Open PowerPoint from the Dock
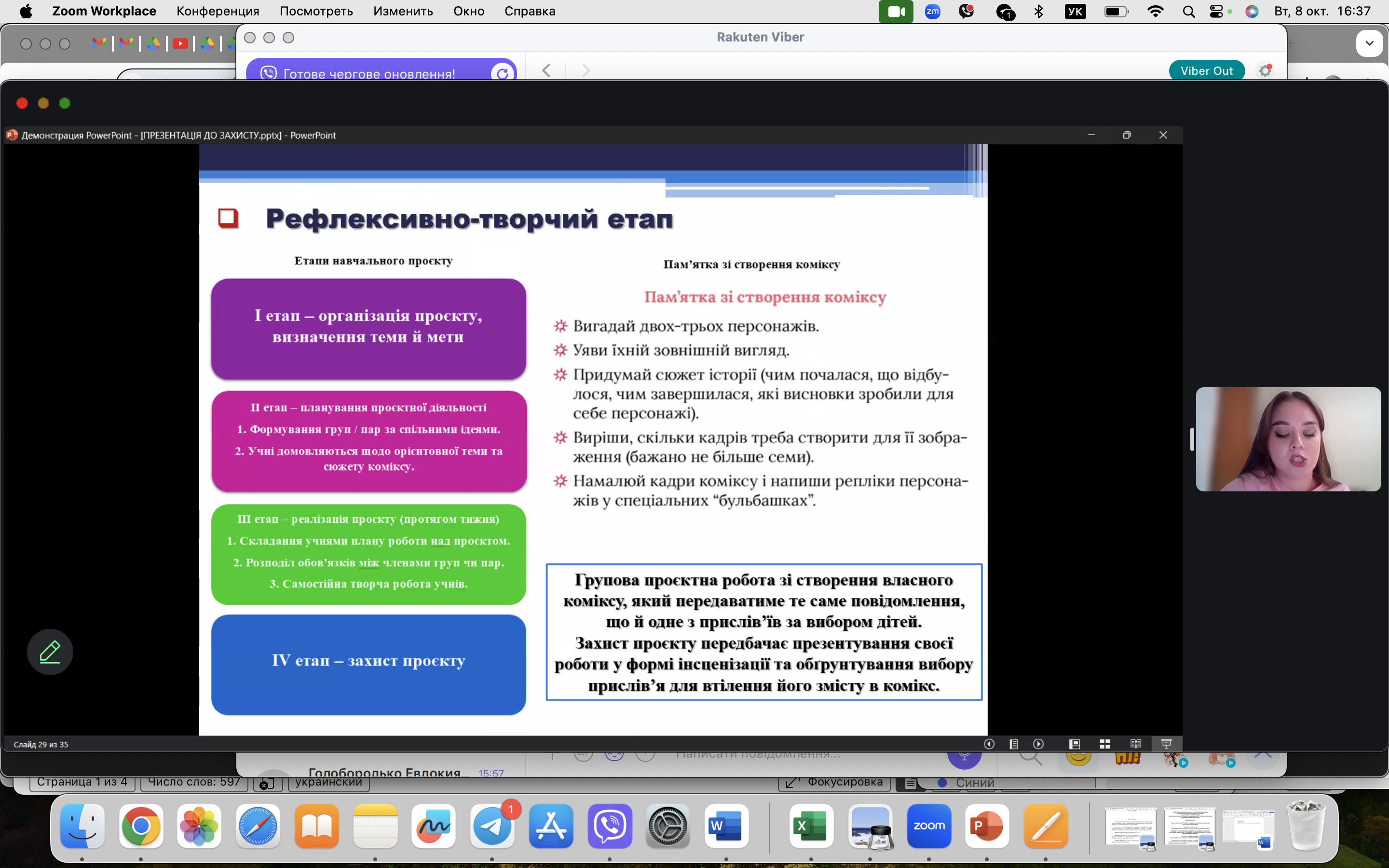This screenshot has width=1389, height=868. tap(987, 826)
